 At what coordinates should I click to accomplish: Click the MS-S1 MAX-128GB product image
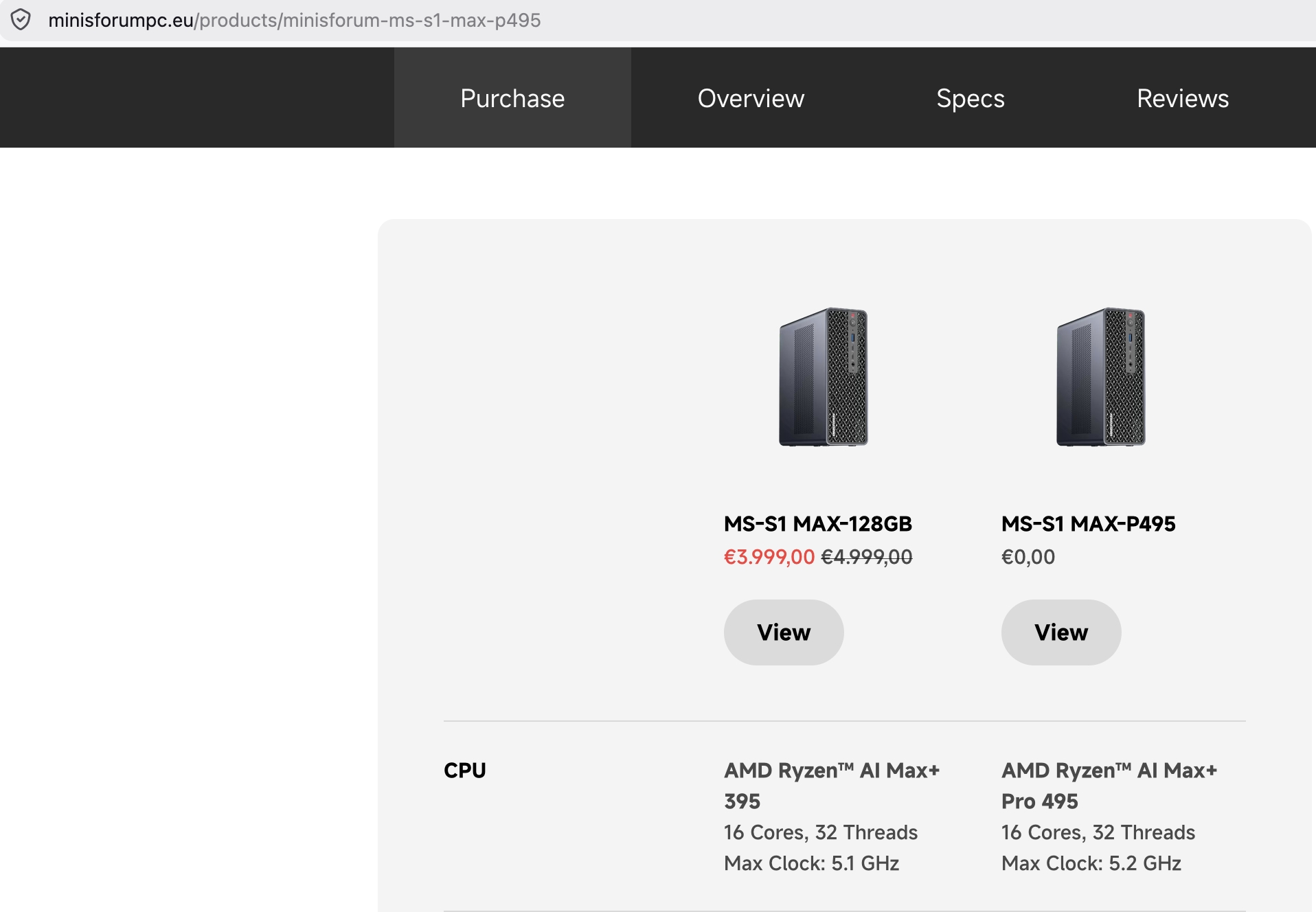pyautogui.click(x=824, y=376)
